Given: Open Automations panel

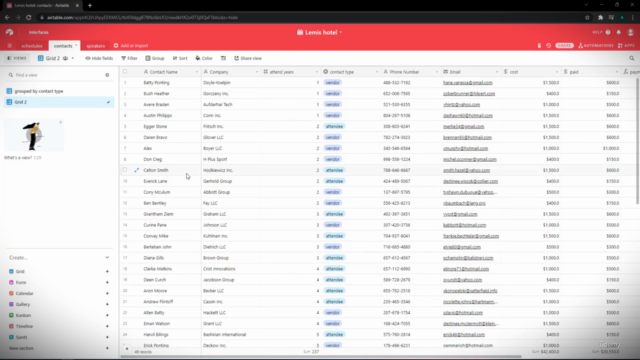Looking at the screenshot, I should [x=596, y=46].
